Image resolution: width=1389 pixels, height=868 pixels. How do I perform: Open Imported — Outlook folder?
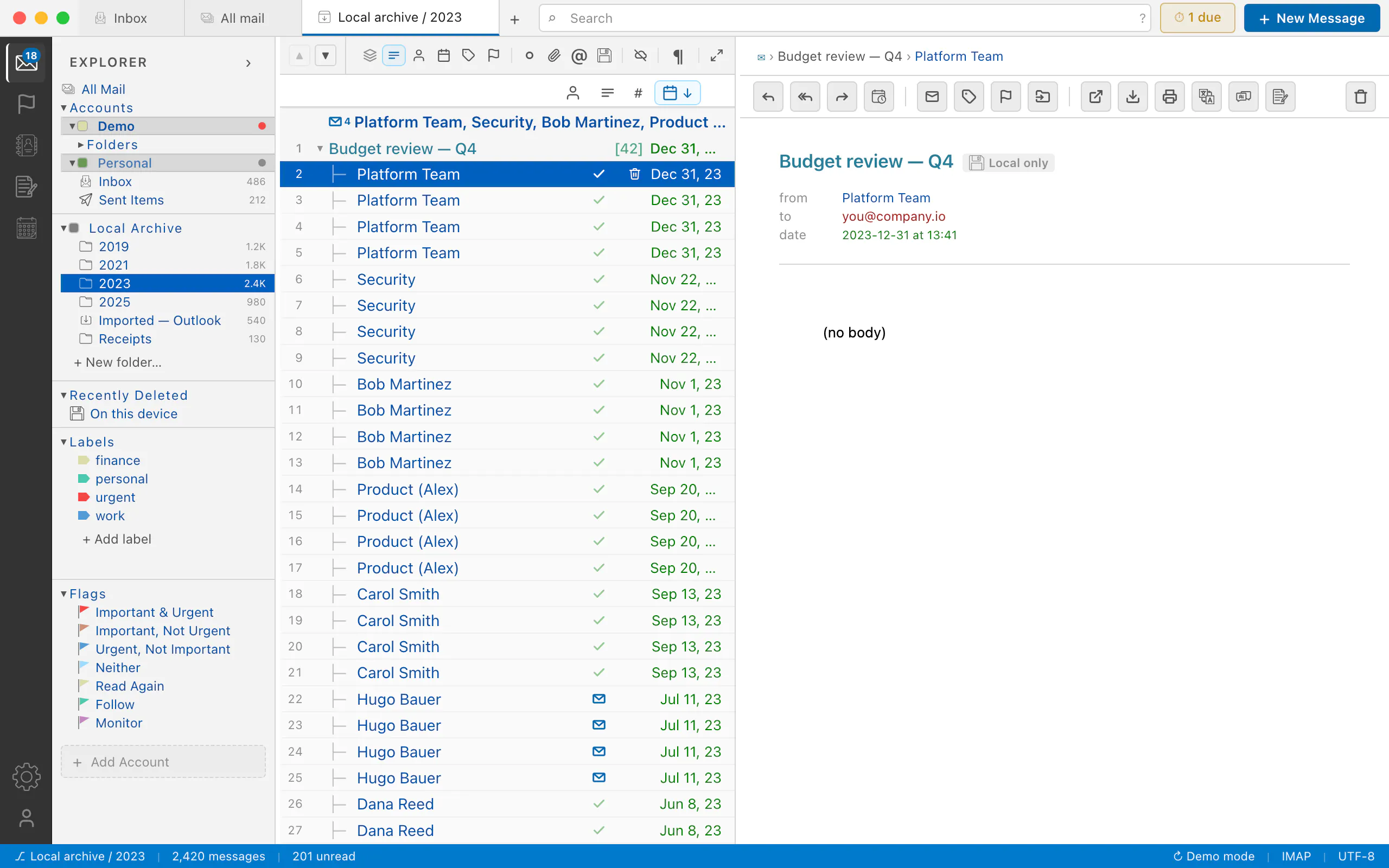(168, 320)
